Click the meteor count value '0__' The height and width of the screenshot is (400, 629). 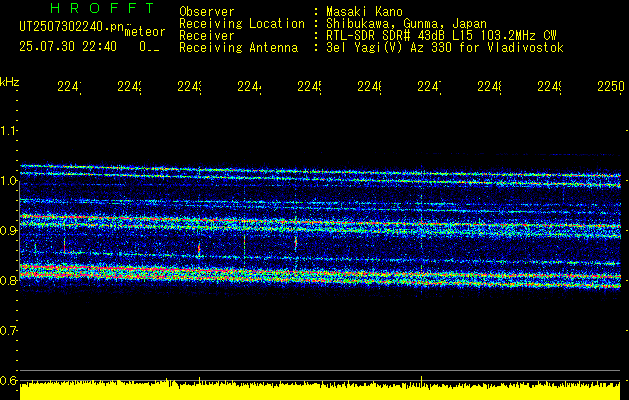pos(150,47)
